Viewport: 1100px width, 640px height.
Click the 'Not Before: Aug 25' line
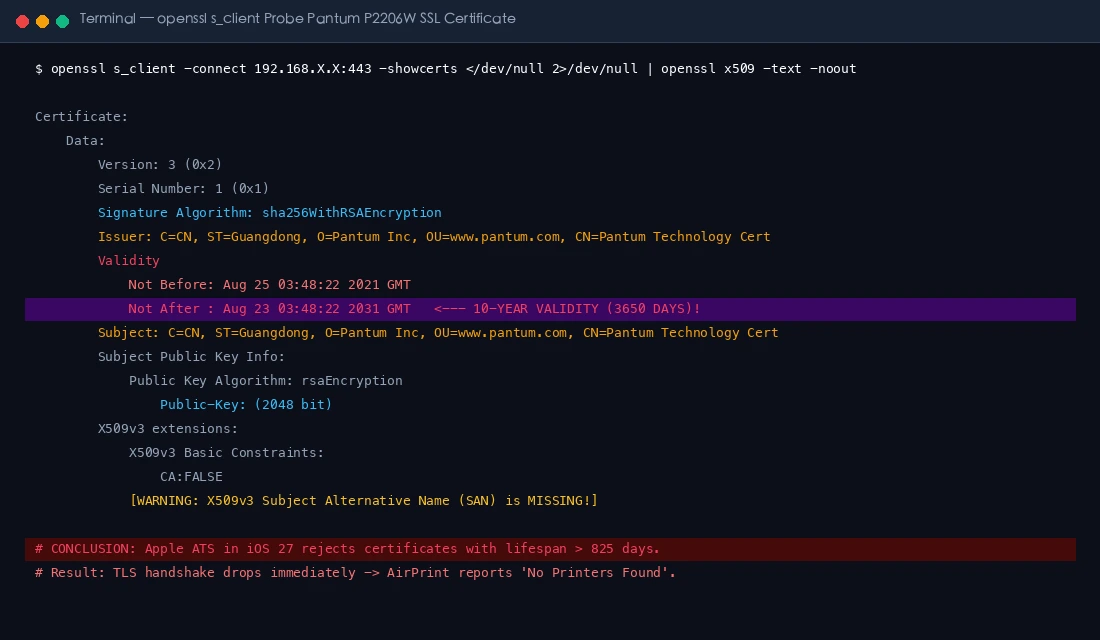point(269,284)
